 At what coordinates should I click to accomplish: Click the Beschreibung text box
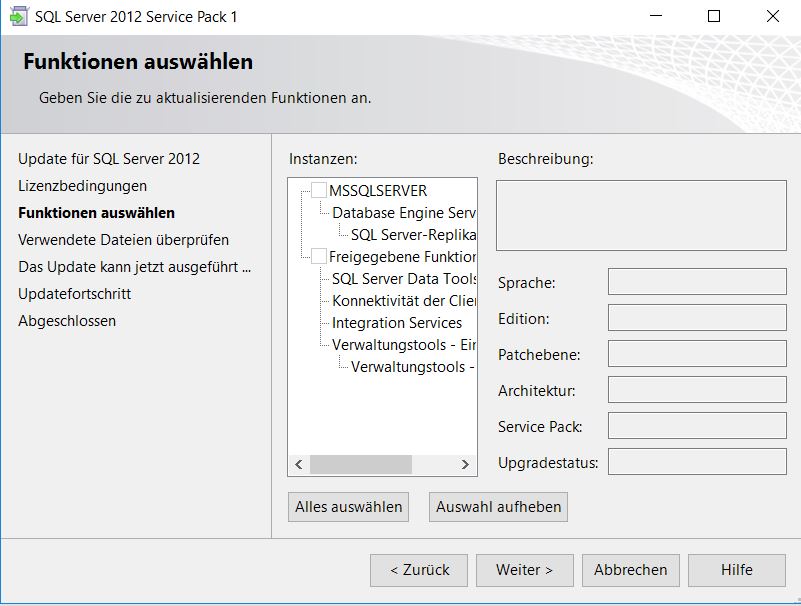(641, 215)
